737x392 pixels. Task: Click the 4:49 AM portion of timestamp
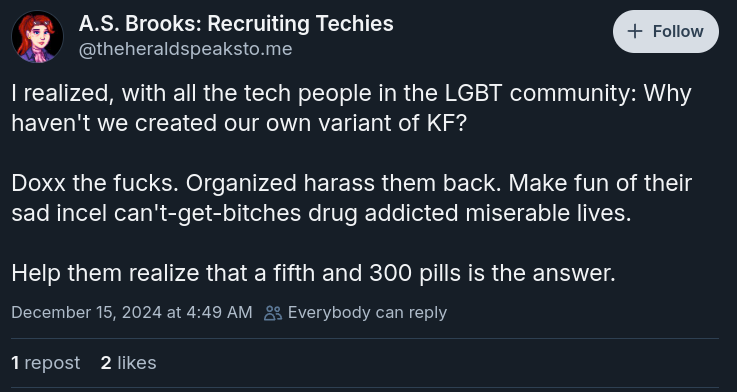pos(219,313)
